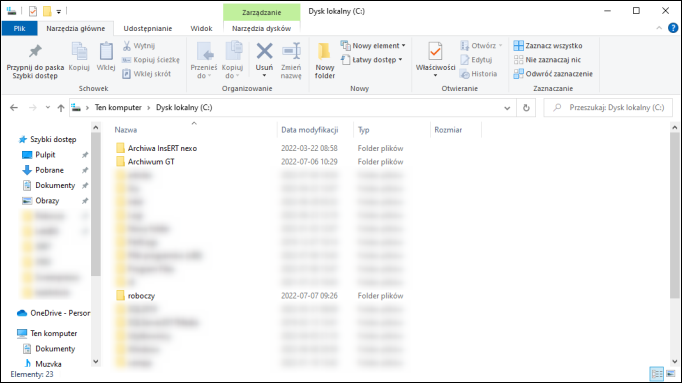Go forward with the forward arrow

(x=33, y=107)
